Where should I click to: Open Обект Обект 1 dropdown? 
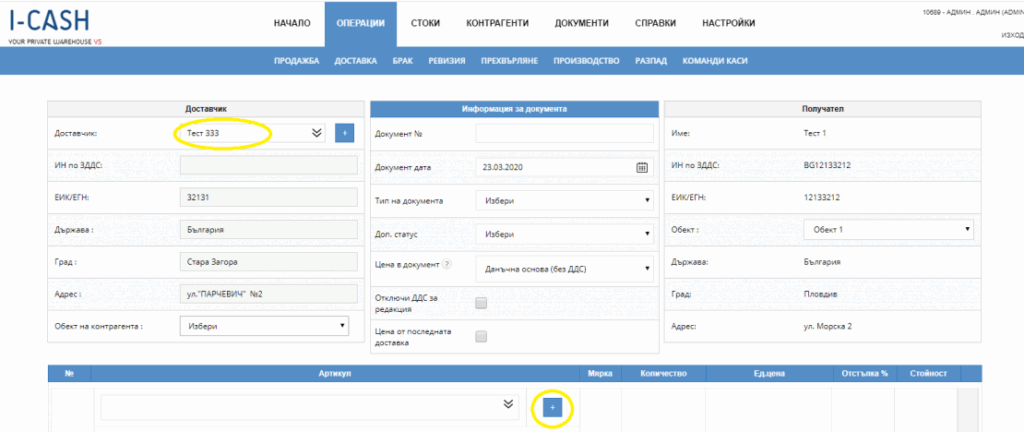(888, 230)
